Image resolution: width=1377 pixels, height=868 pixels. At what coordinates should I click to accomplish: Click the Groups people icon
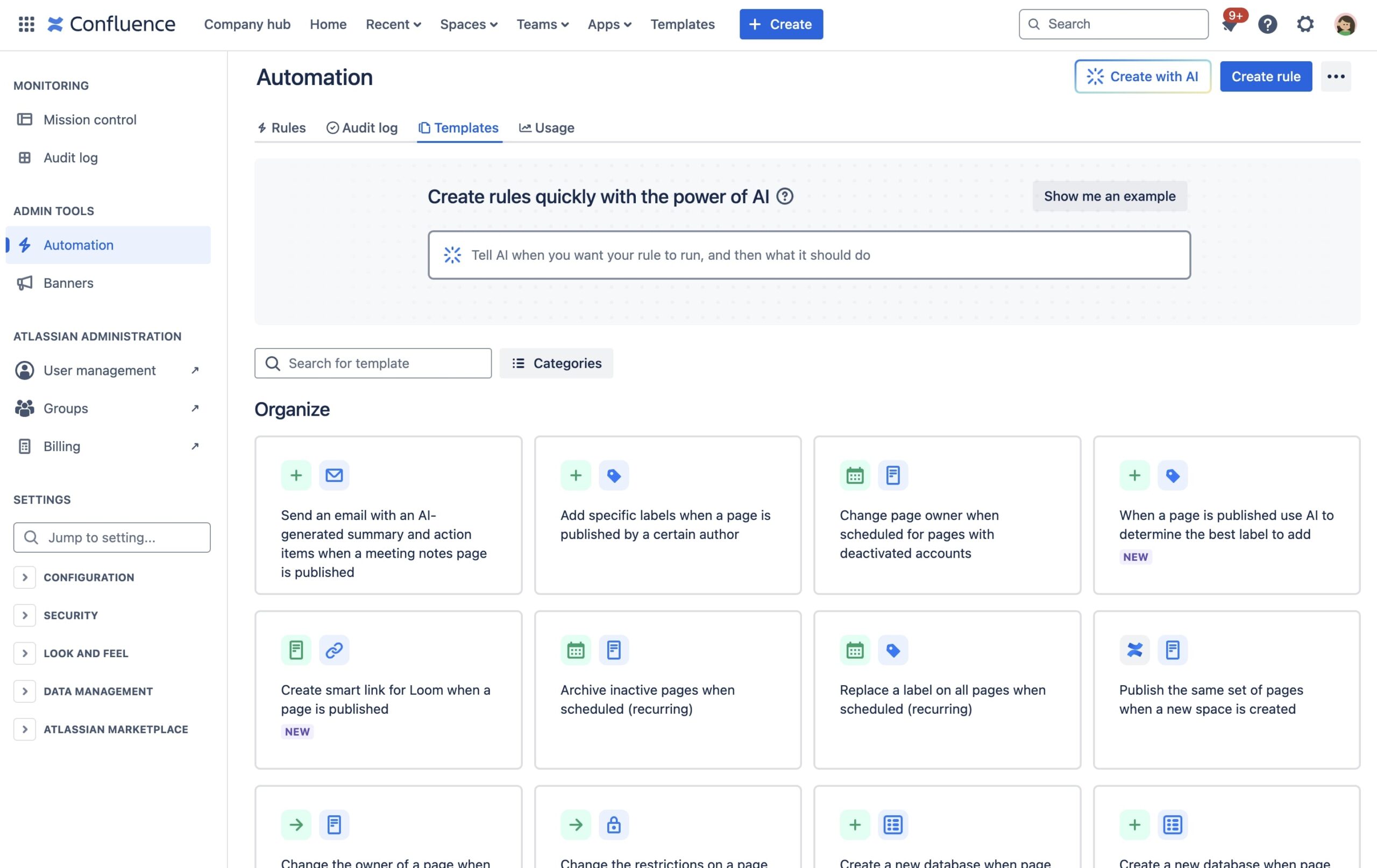[x=25, y=408]
